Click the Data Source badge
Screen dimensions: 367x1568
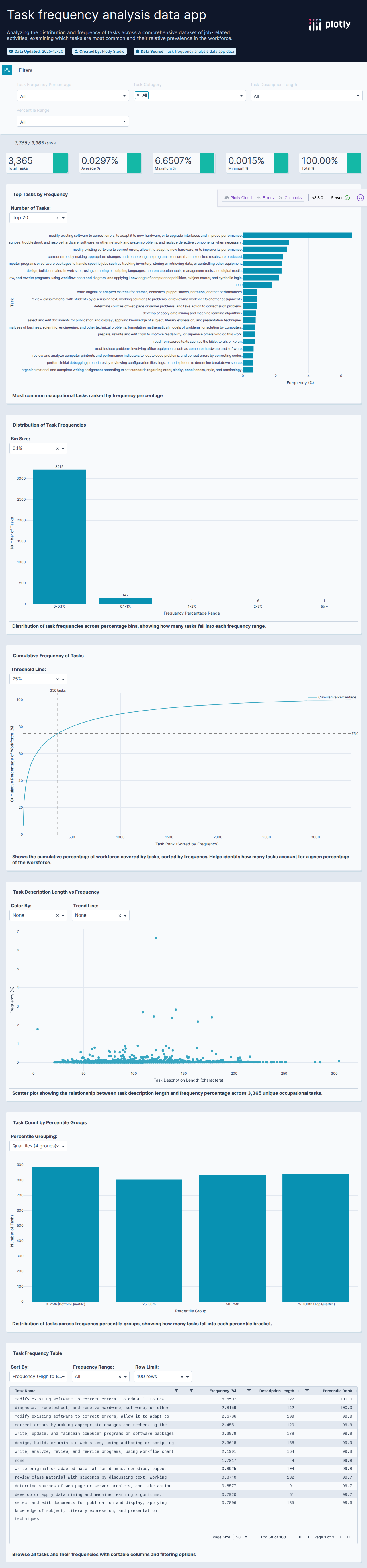point(185,52)
